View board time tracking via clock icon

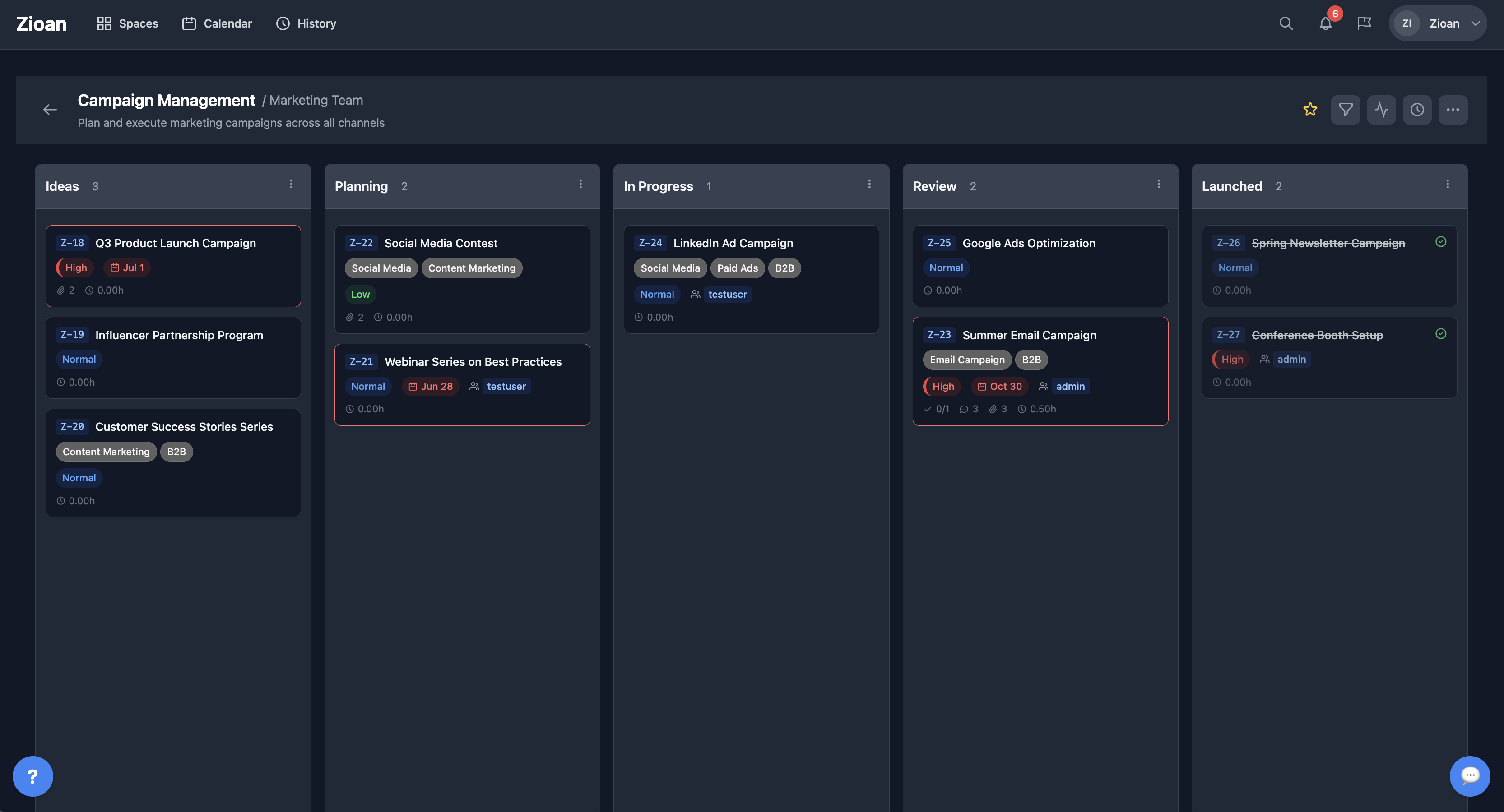pos(1417,109)
